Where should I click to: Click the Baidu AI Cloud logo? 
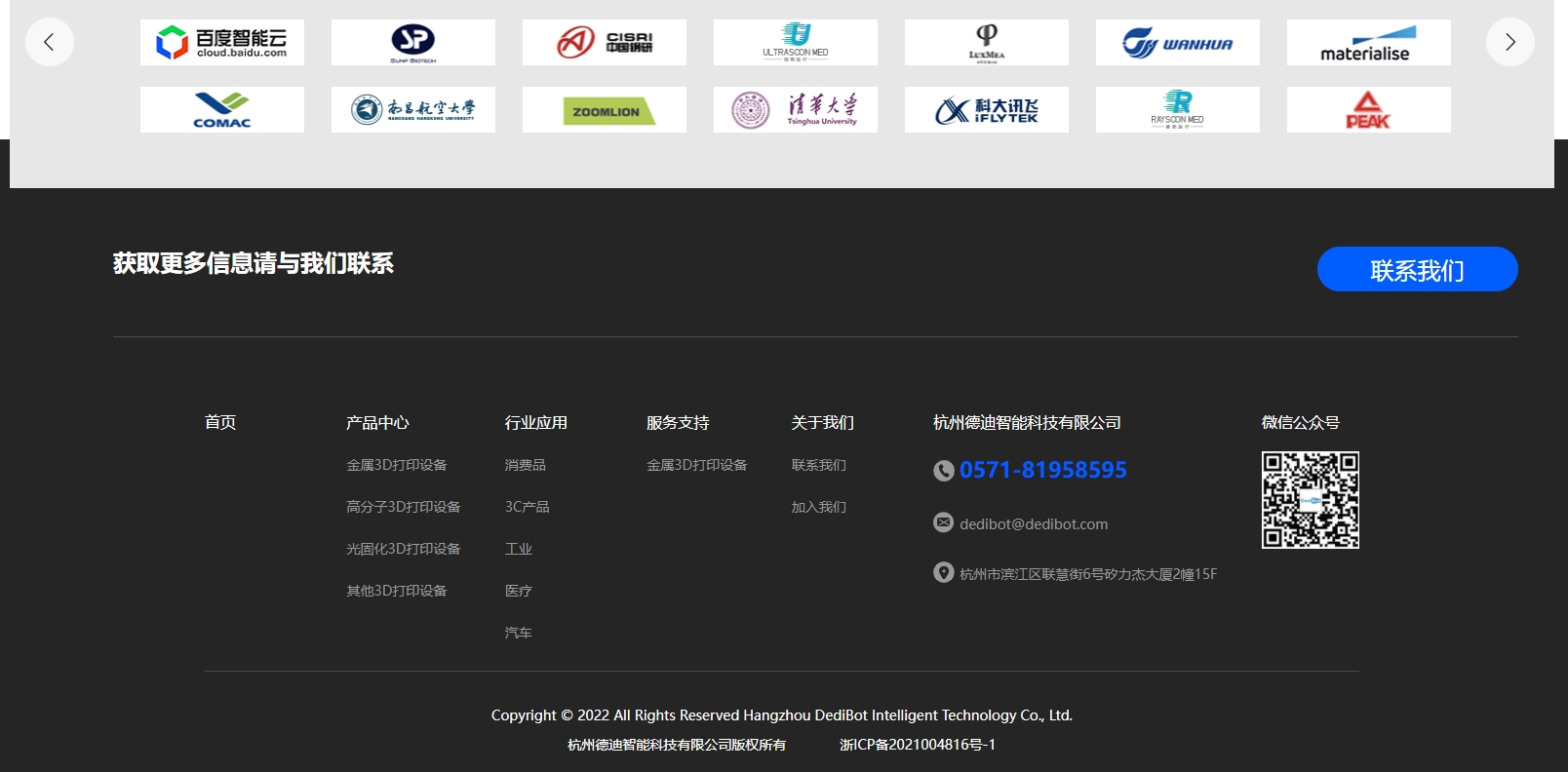pyautogui.click(x=222, y=43)
